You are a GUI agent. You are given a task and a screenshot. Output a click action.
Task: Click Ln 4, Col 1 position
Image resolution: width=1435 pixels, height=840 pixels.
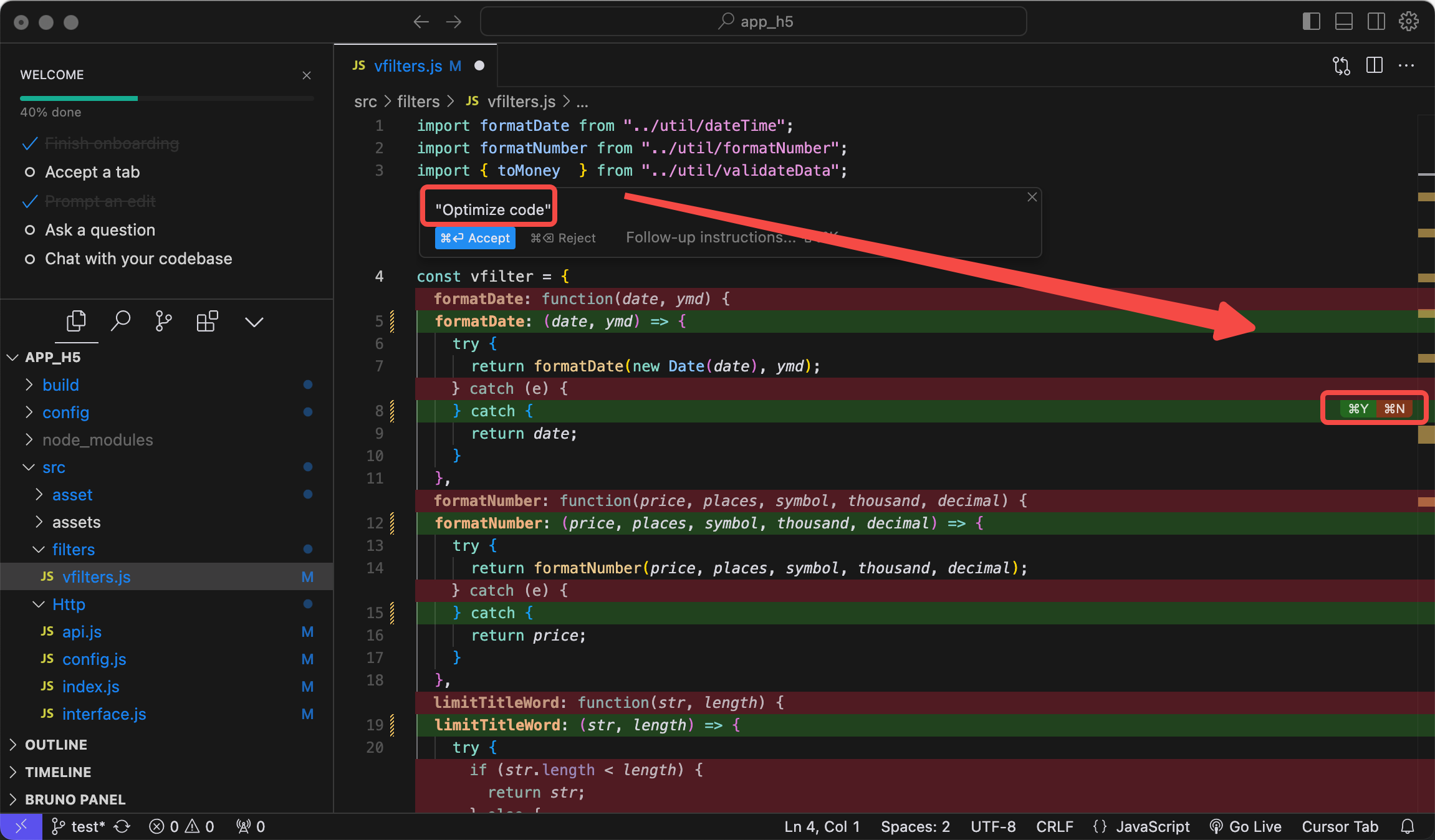(822, 826)
